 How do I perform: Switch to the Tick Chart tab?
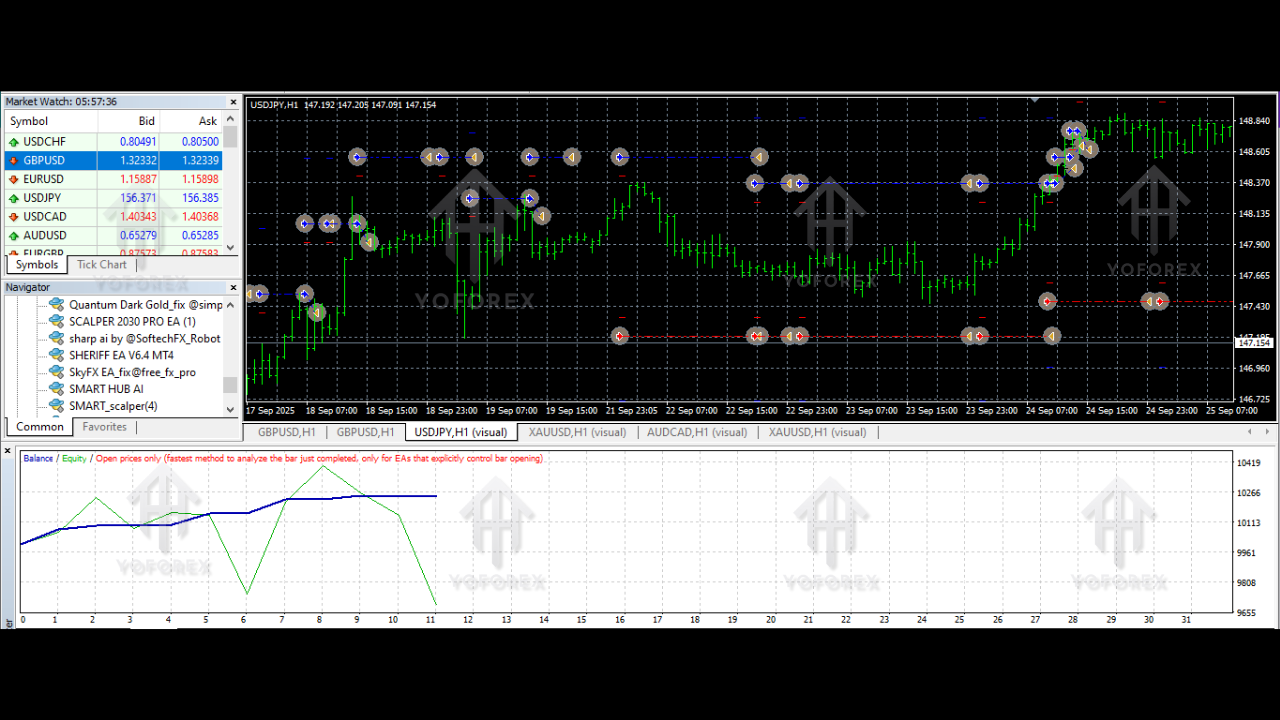(101, 264)
